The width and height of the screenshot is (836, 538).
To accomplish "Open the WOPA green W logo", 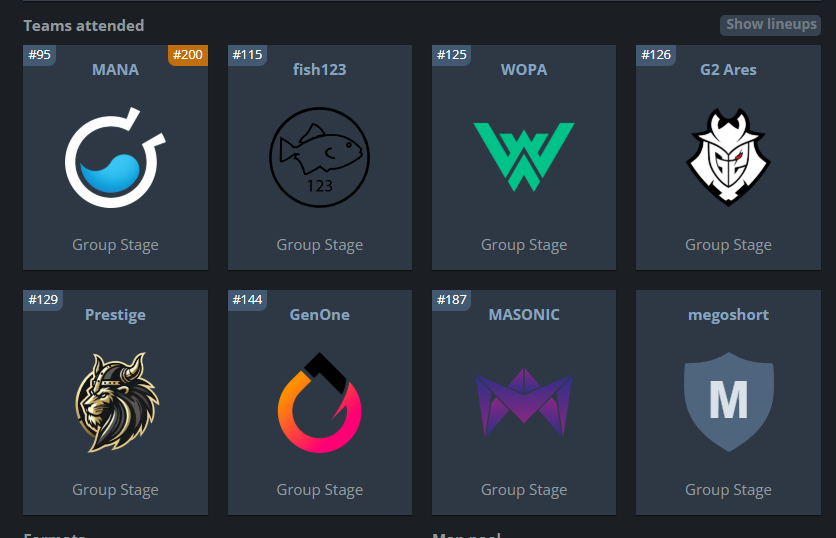I will 524,157.
